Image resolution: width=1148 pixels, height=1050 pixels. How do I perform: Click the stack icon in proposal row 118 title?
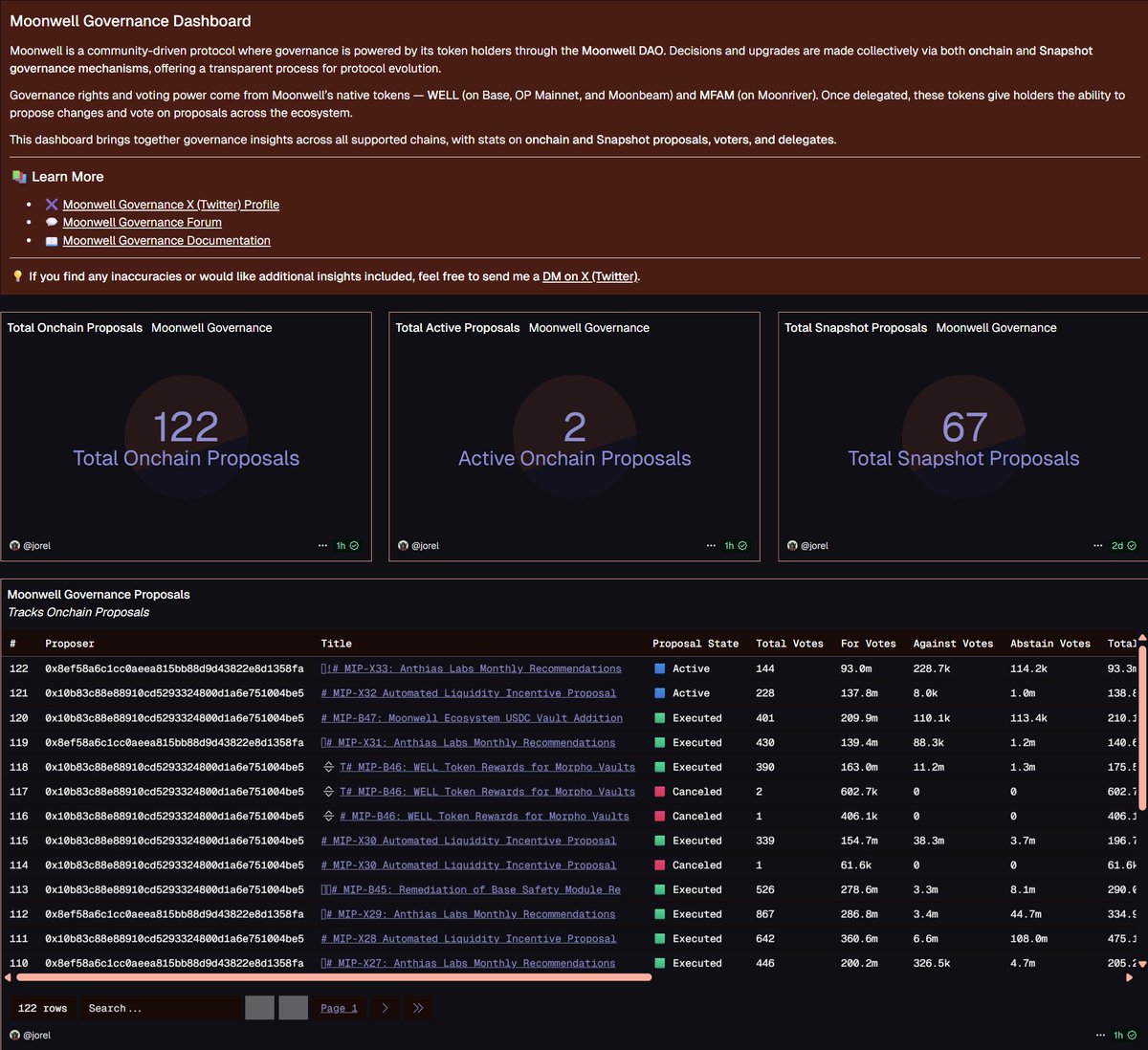tap(328, 767)
